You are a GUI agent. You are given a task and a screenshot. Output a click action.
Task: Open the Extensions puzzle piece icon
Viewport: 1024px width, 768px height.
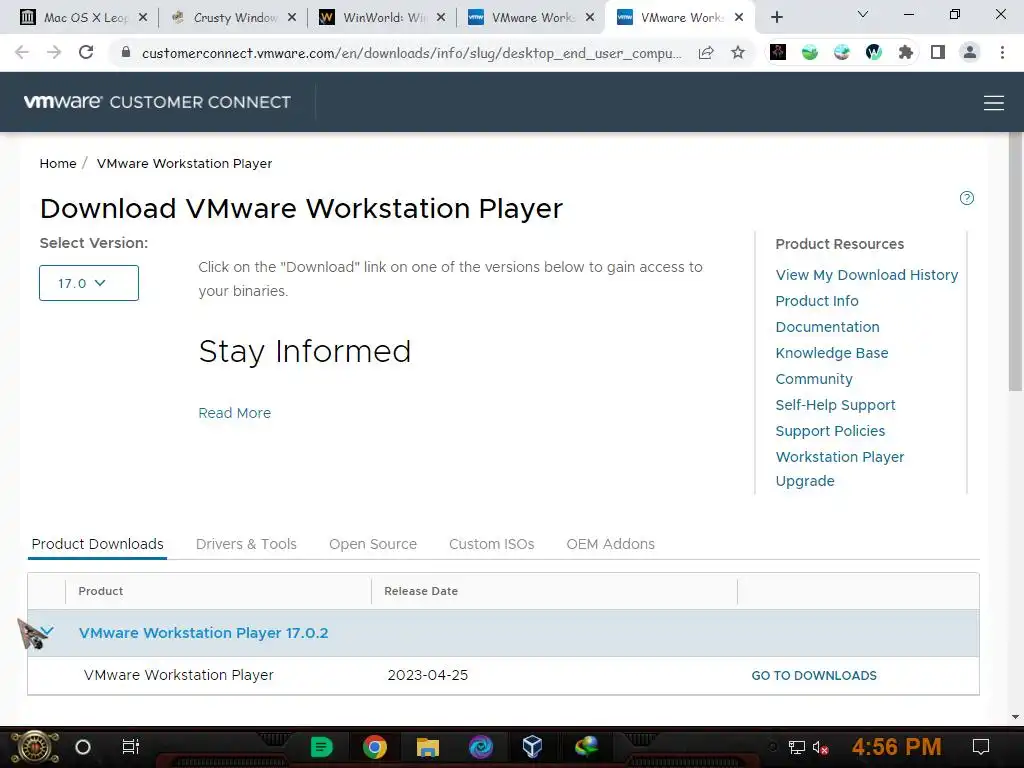[906, 52]
